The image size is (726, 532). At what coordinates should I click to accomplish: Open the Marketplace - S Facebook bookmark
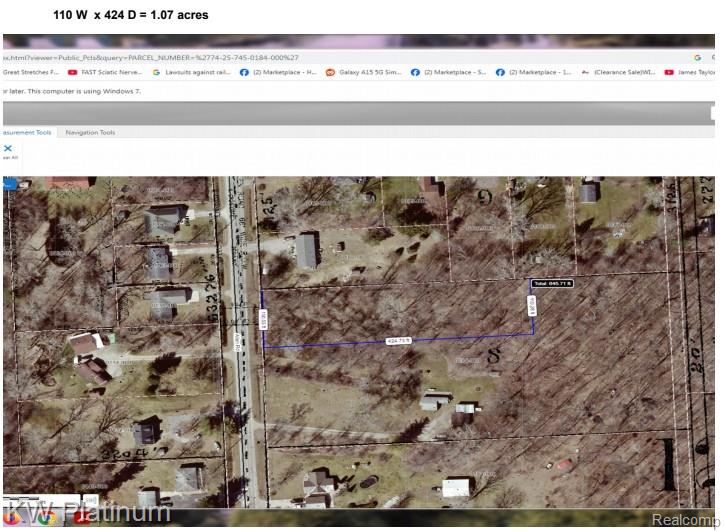[x=448, y=72]
